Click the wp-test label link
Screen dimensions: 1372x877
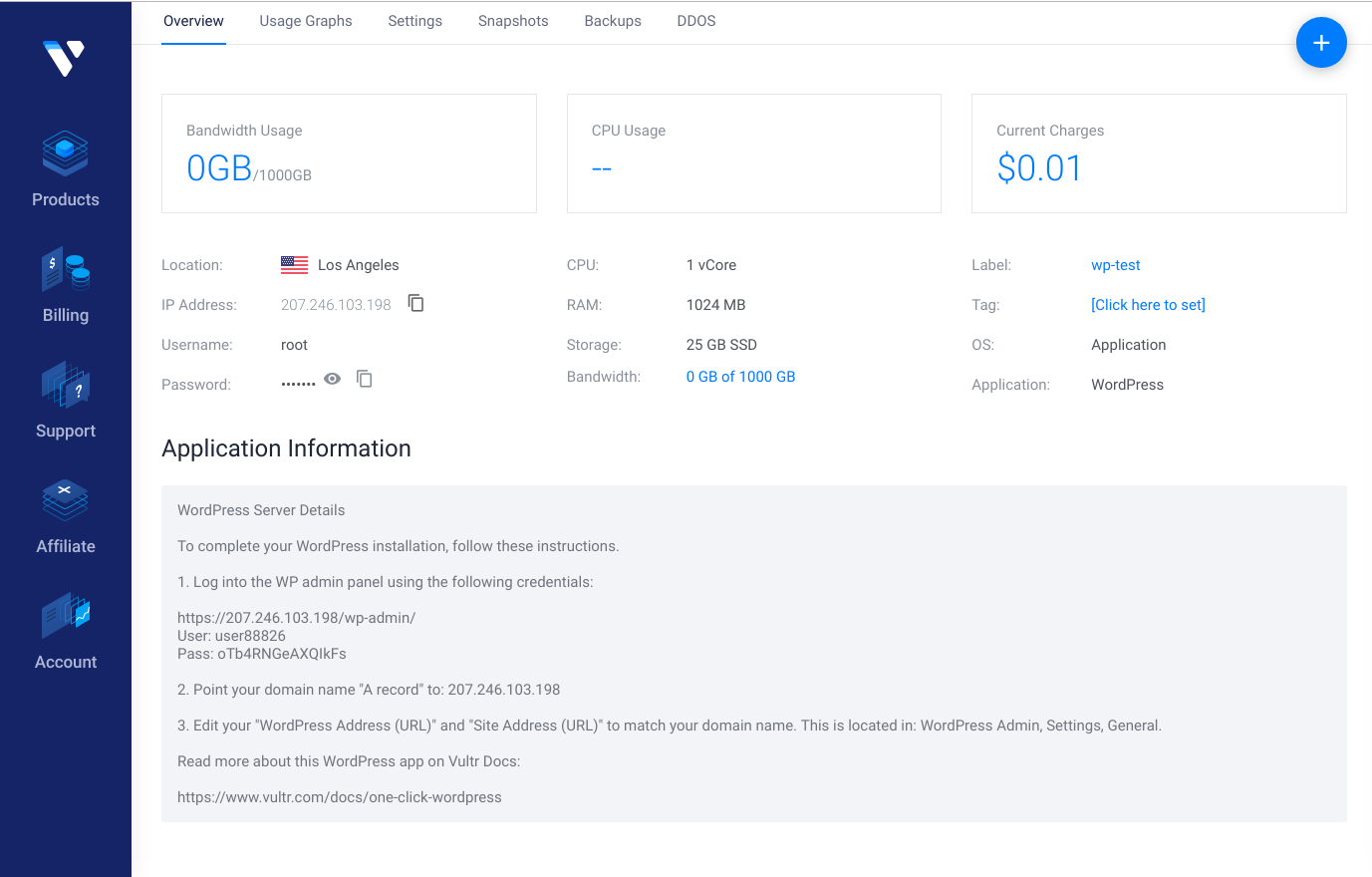pyautogui.click(x=1115, y=265)
